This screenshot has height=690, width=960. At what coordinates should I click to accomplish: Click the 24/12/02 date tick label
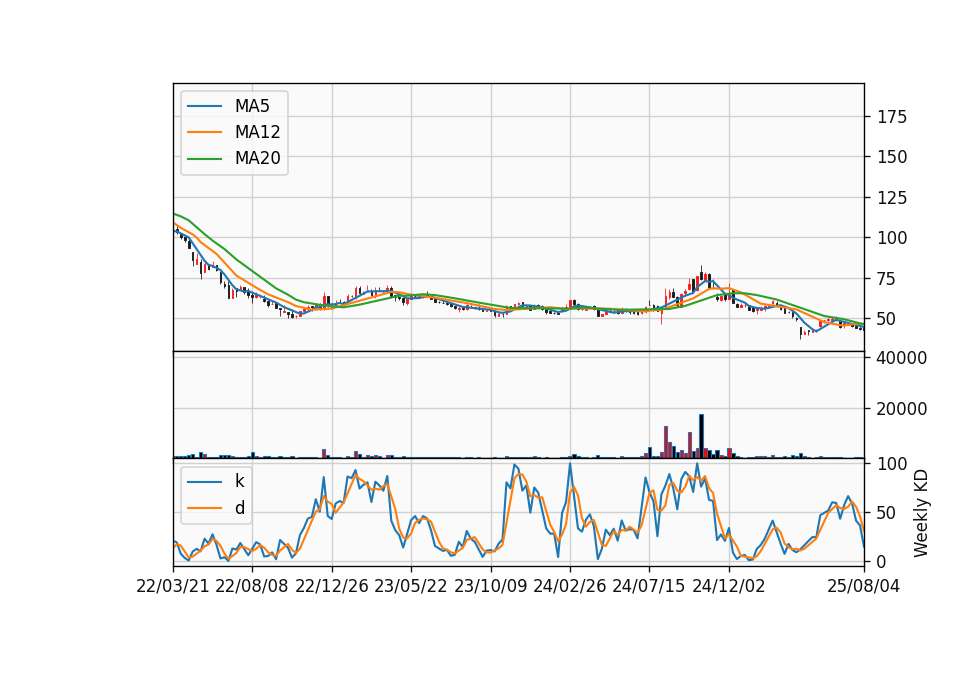(x=729, y=586)
